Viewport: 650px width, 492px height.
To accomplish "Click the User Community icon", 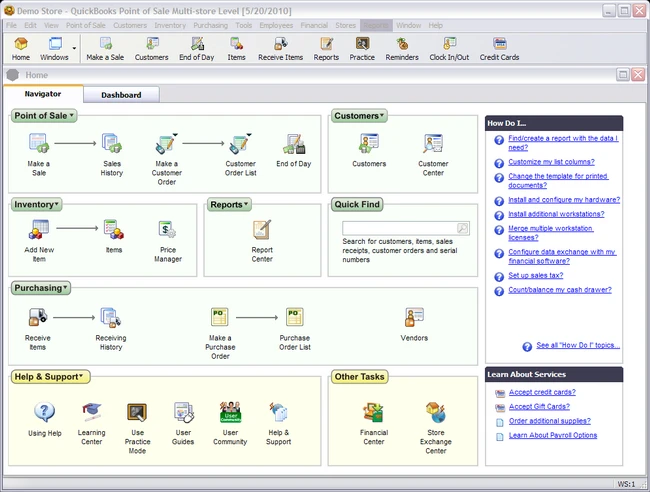I will (x=230, y=412).
